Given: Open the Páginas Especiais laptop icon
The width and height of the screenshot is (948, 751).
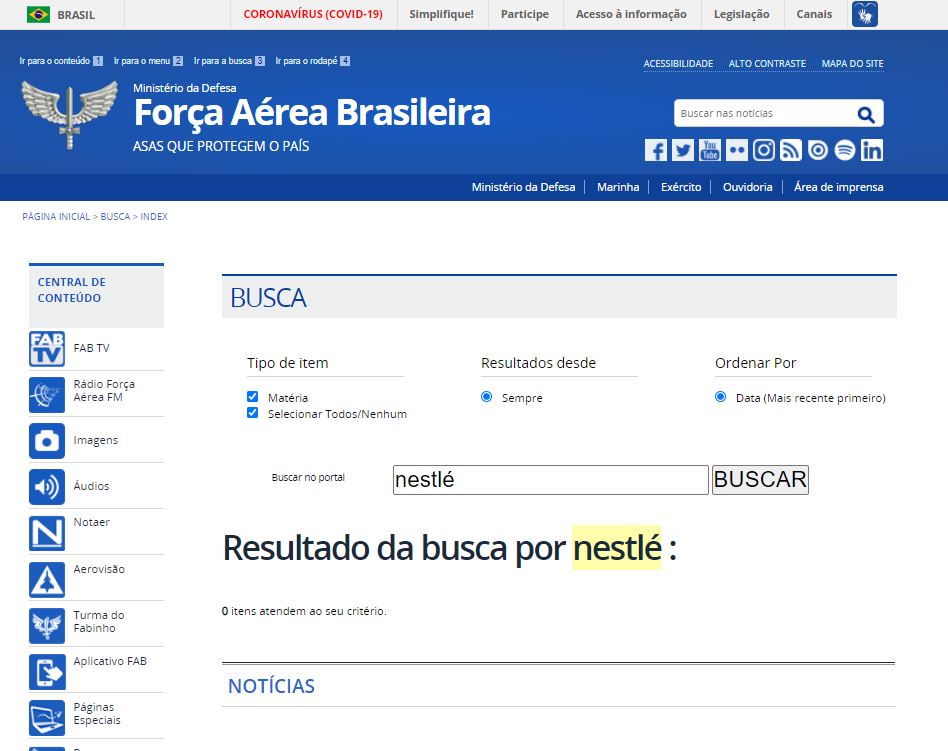Looking at the screenshot, I should click(x=47, y=718).
